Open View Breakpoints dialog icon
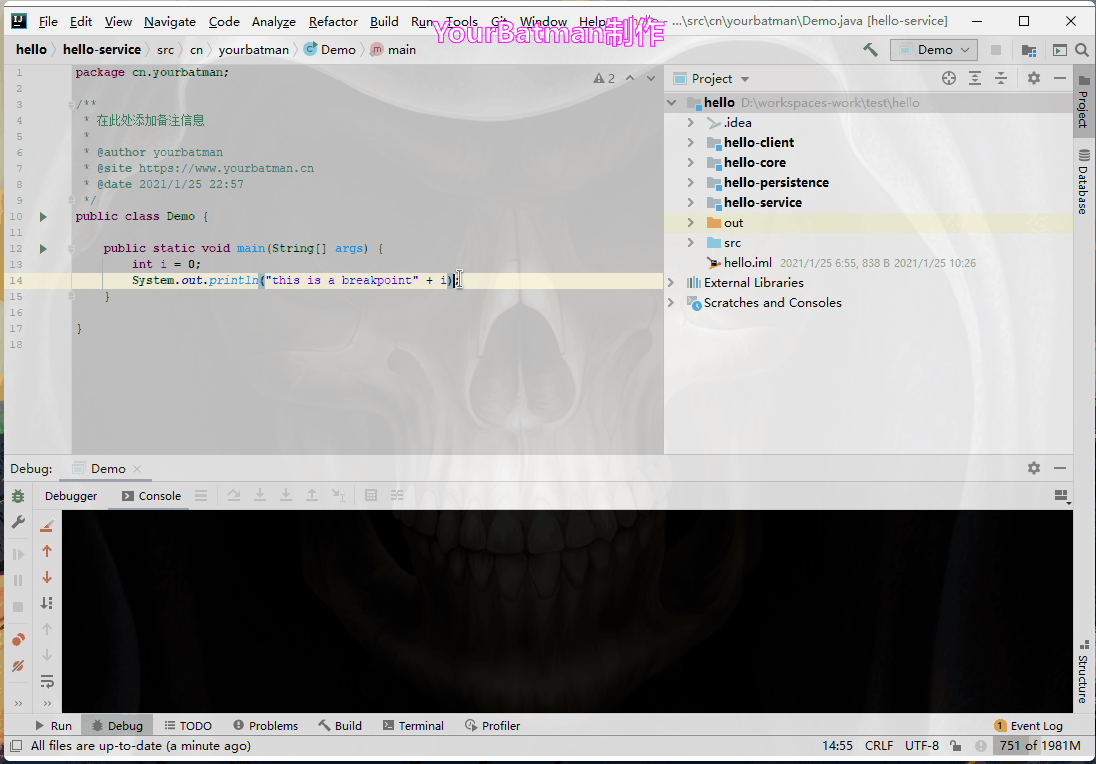1096x764 pixels. tap(18, 639)
